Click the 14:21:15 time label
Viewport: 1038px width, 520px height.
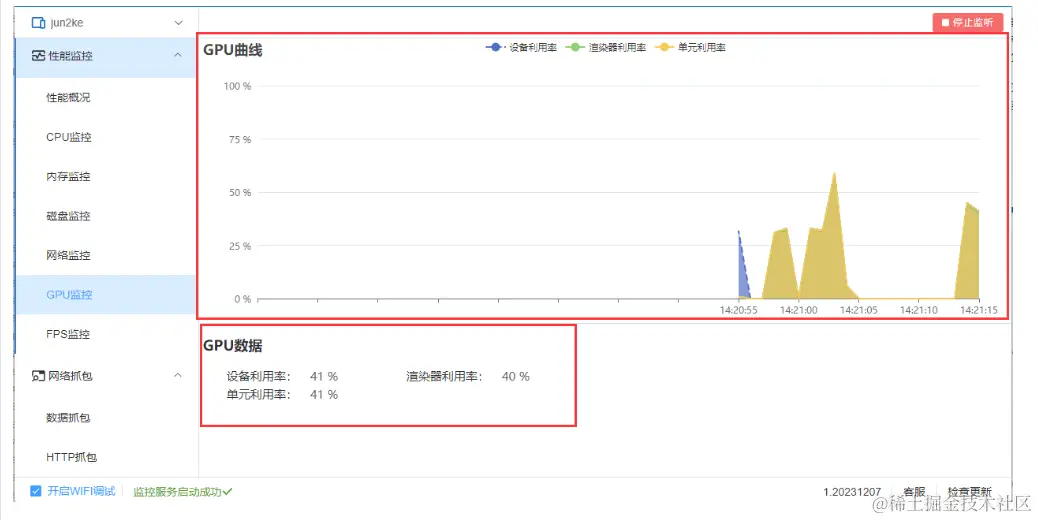[x=978, y=310]
